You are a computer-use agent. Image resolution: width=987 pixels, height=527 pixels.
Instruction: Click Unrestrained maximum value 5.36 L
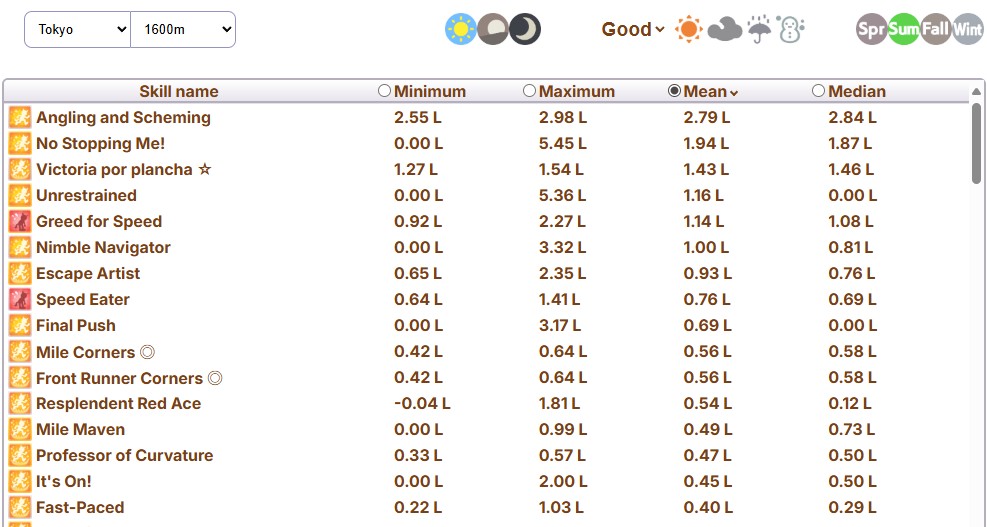tap(562, 195)
